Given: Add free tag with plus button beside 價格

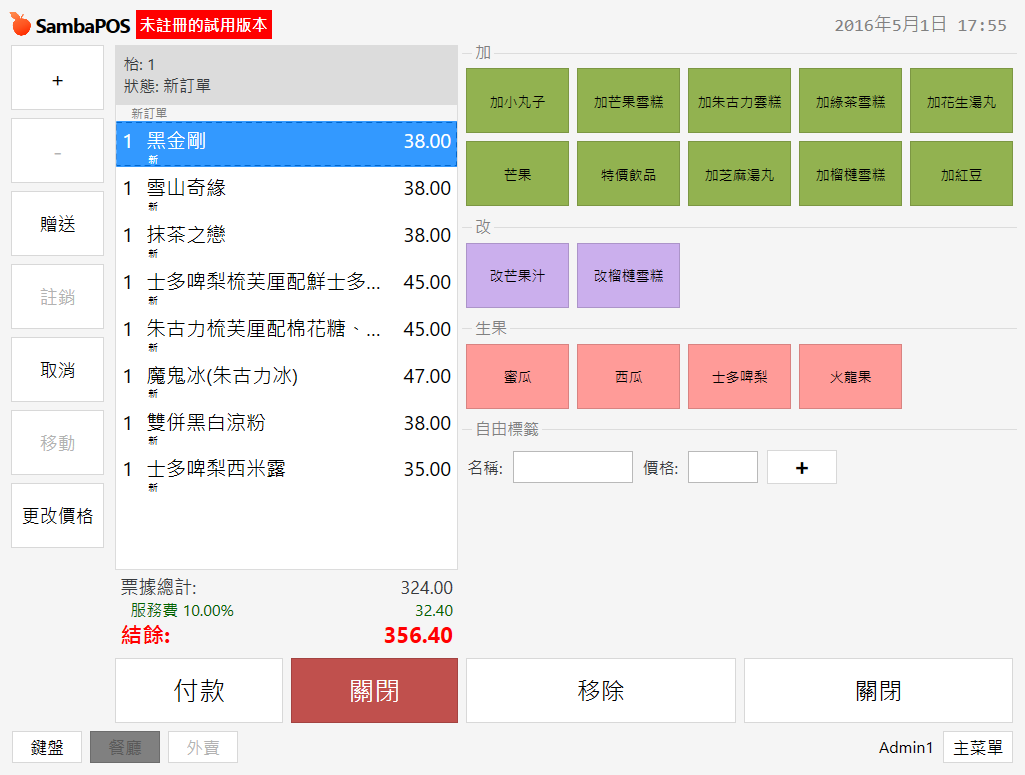Looking at the screenshot, I should coord(801,467).
